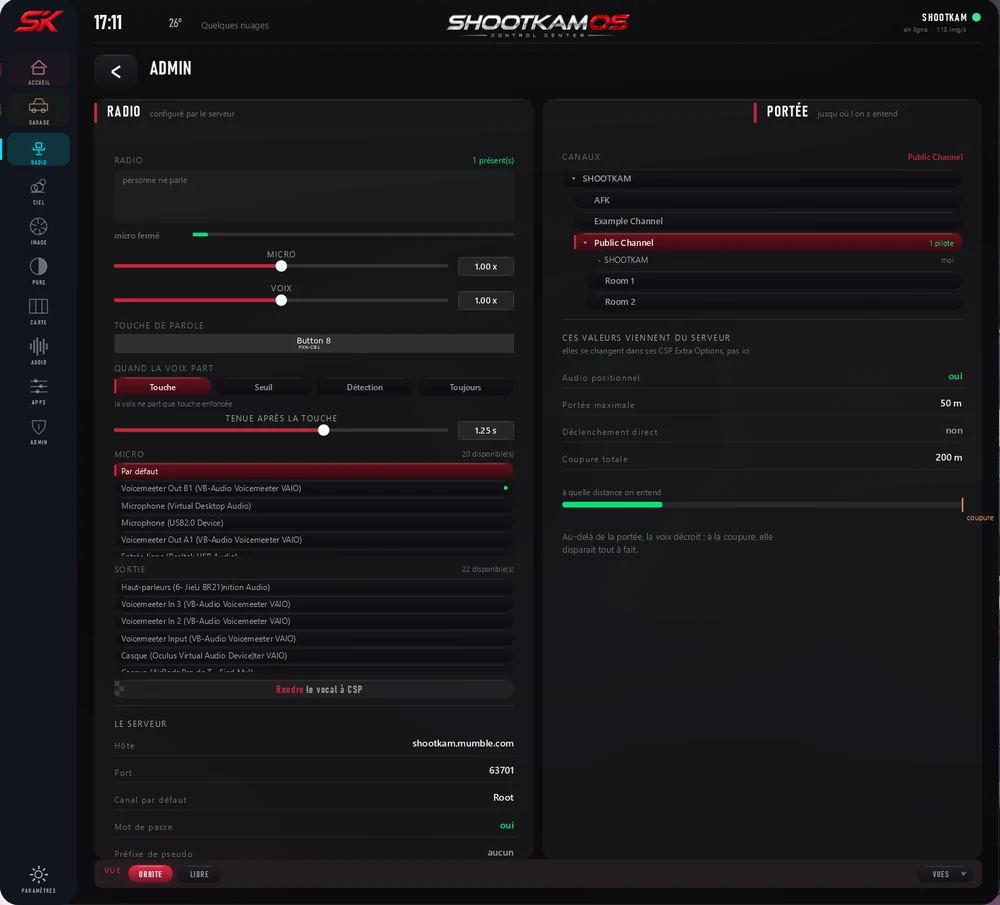Screen dimensions: 1000x905
Task: Select the AFK channel
Action: click(x=767, y=200)
